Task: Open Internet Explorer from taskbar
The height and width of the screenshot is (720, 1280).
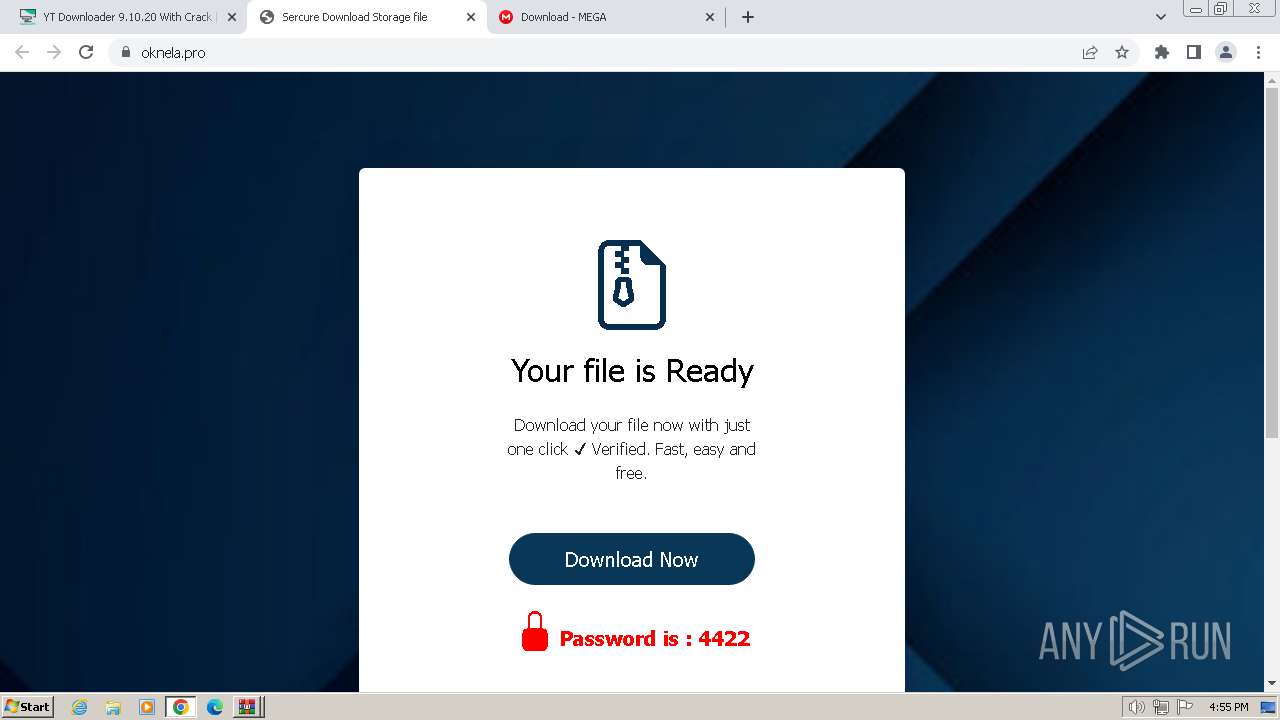Action: [x=80, y=707]
